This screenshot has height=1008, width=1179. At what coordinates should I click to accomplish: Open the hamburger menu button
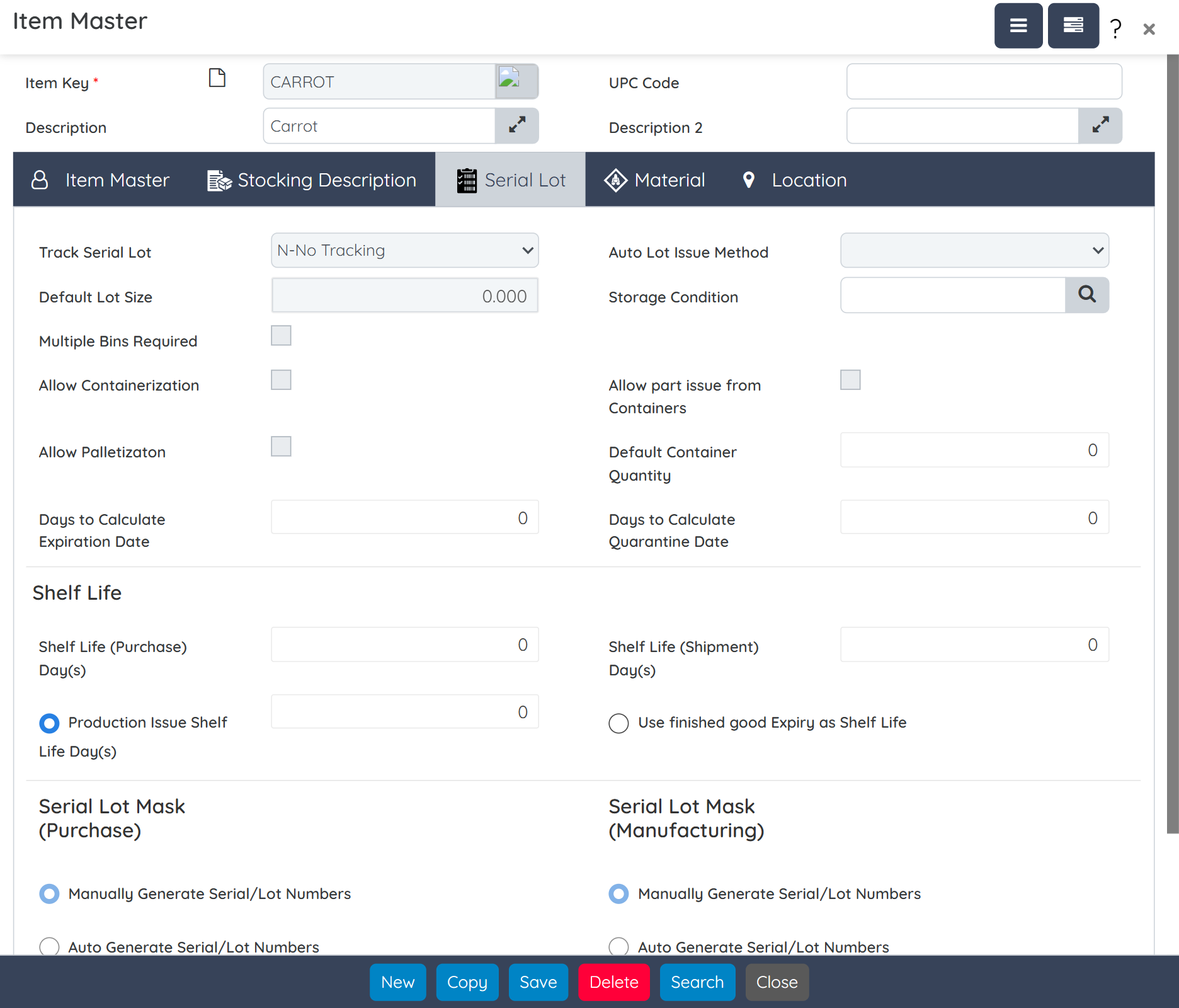tap(1018, 26)
